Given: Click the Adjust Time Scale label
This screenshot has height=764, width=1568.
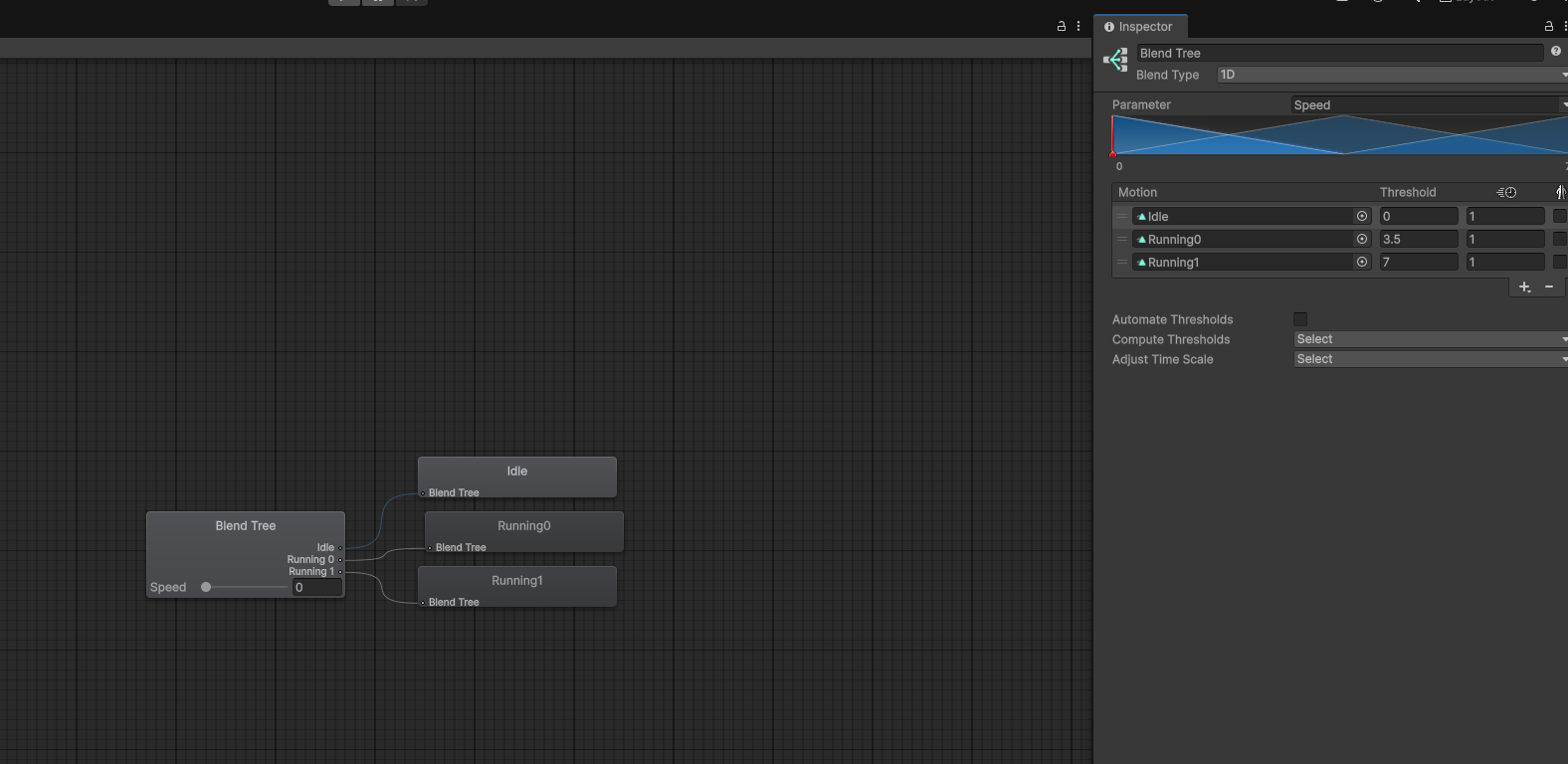Looking at the screenshot, I should coord(1162,359).
